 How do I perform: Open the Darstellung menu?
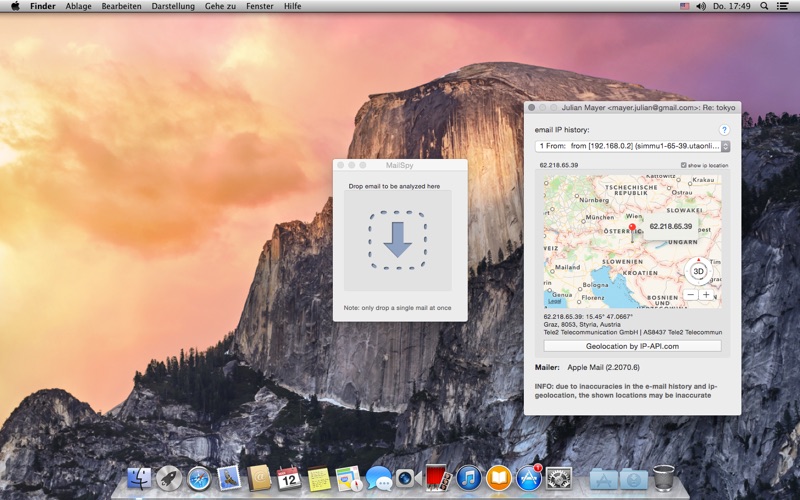[x=173, y=6]
